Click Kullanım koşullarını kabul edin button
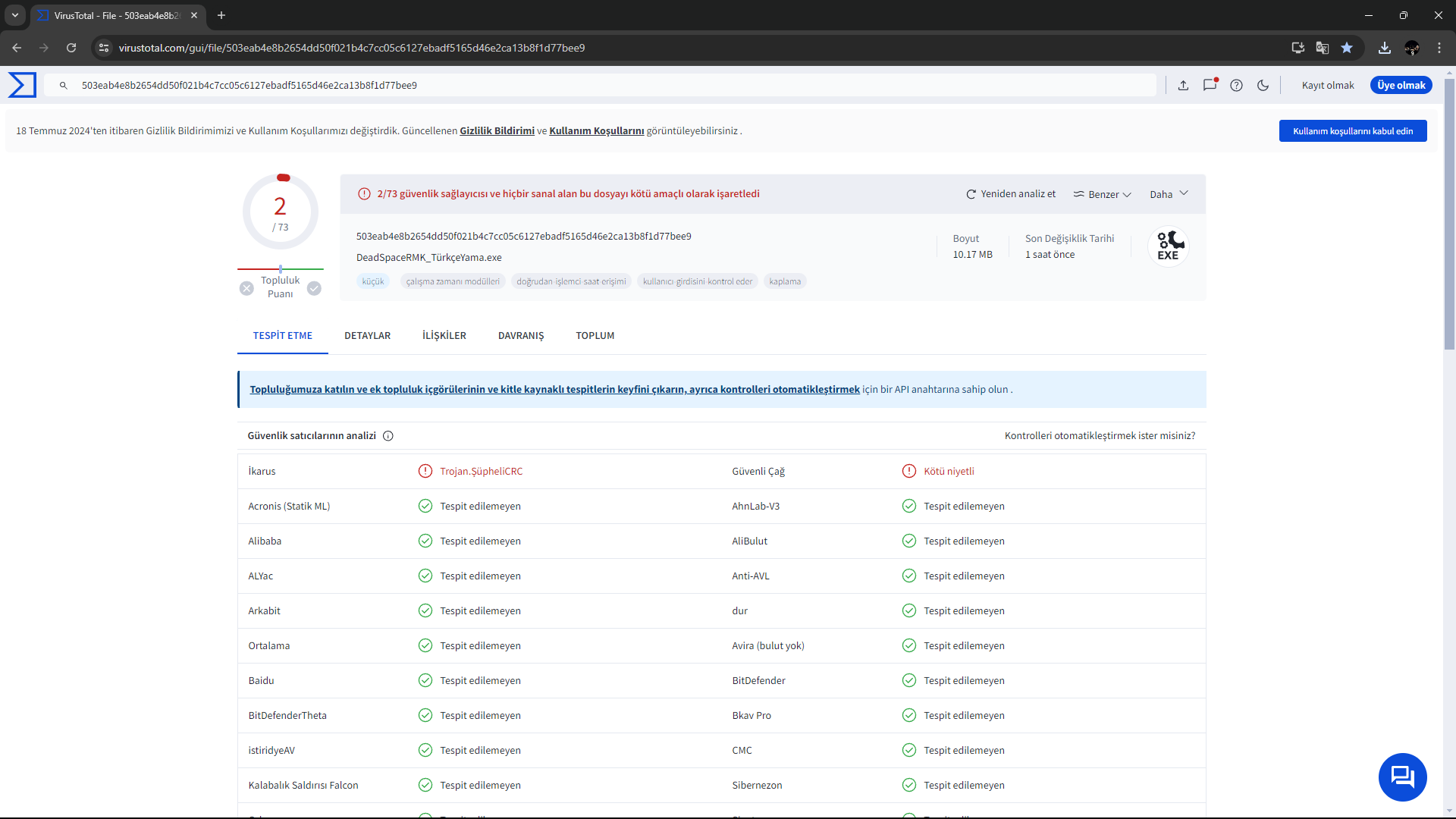Viewport: 1456px width, 819px height. (1352, 131)
